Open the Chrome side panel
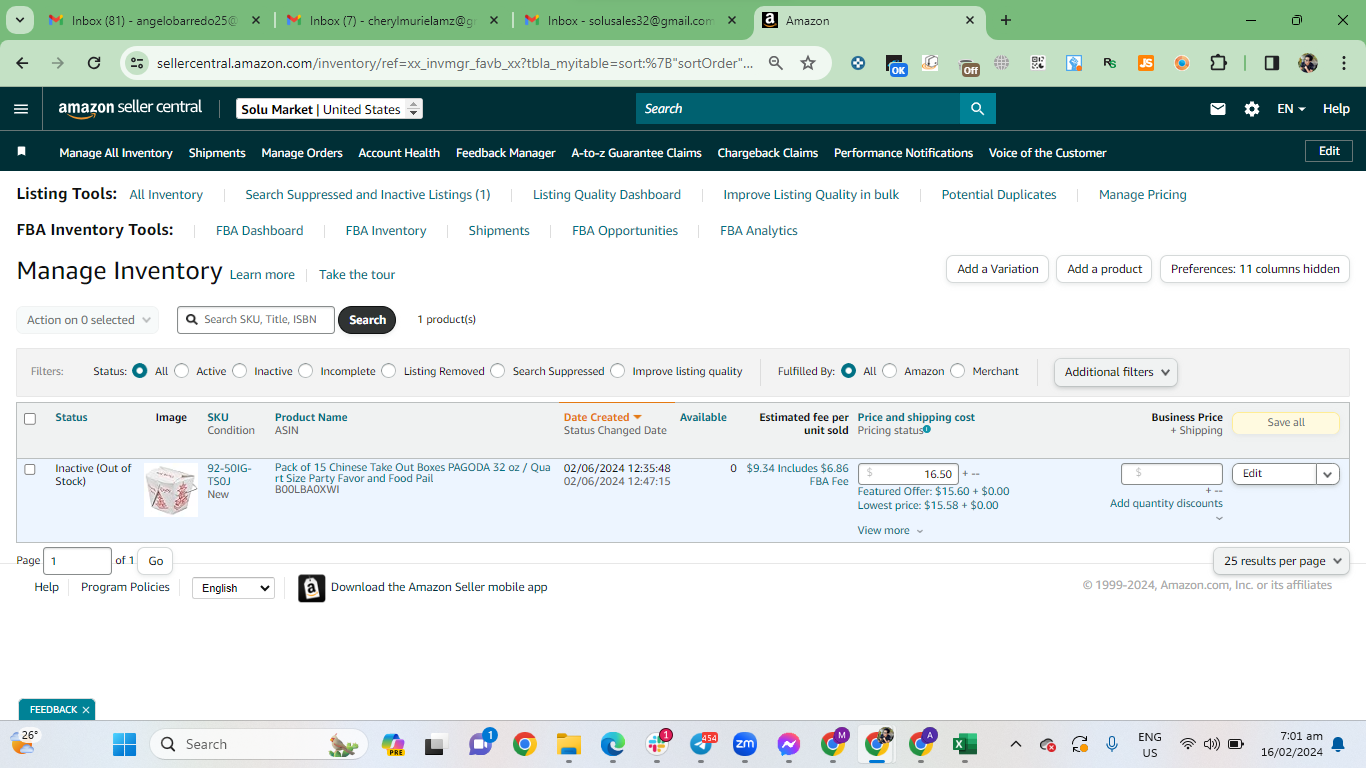1366x768 pixels. coord(1272,63)
